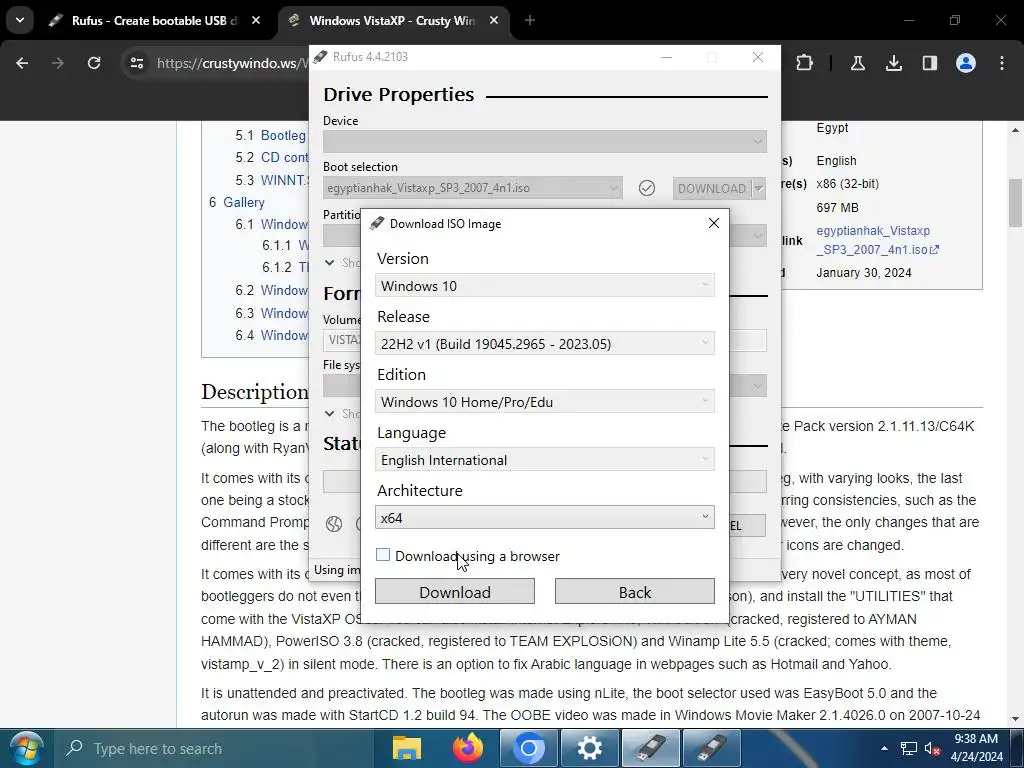
Task: Click the Rufus DOWNLOAD button
Action: tap(711, 189)
